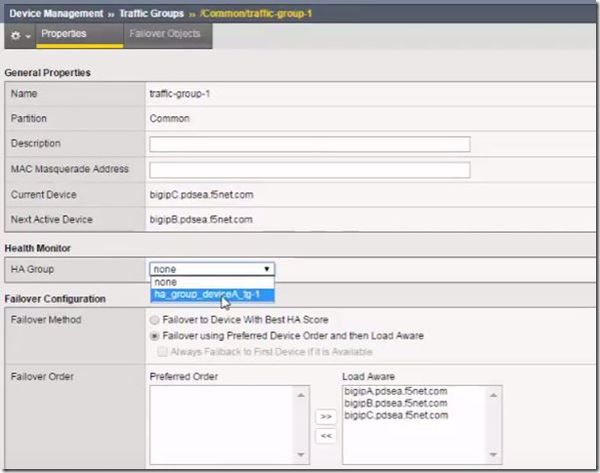Click the >> move right button
The height and width of the screenshot is (473, 600).
coord(326,416)
